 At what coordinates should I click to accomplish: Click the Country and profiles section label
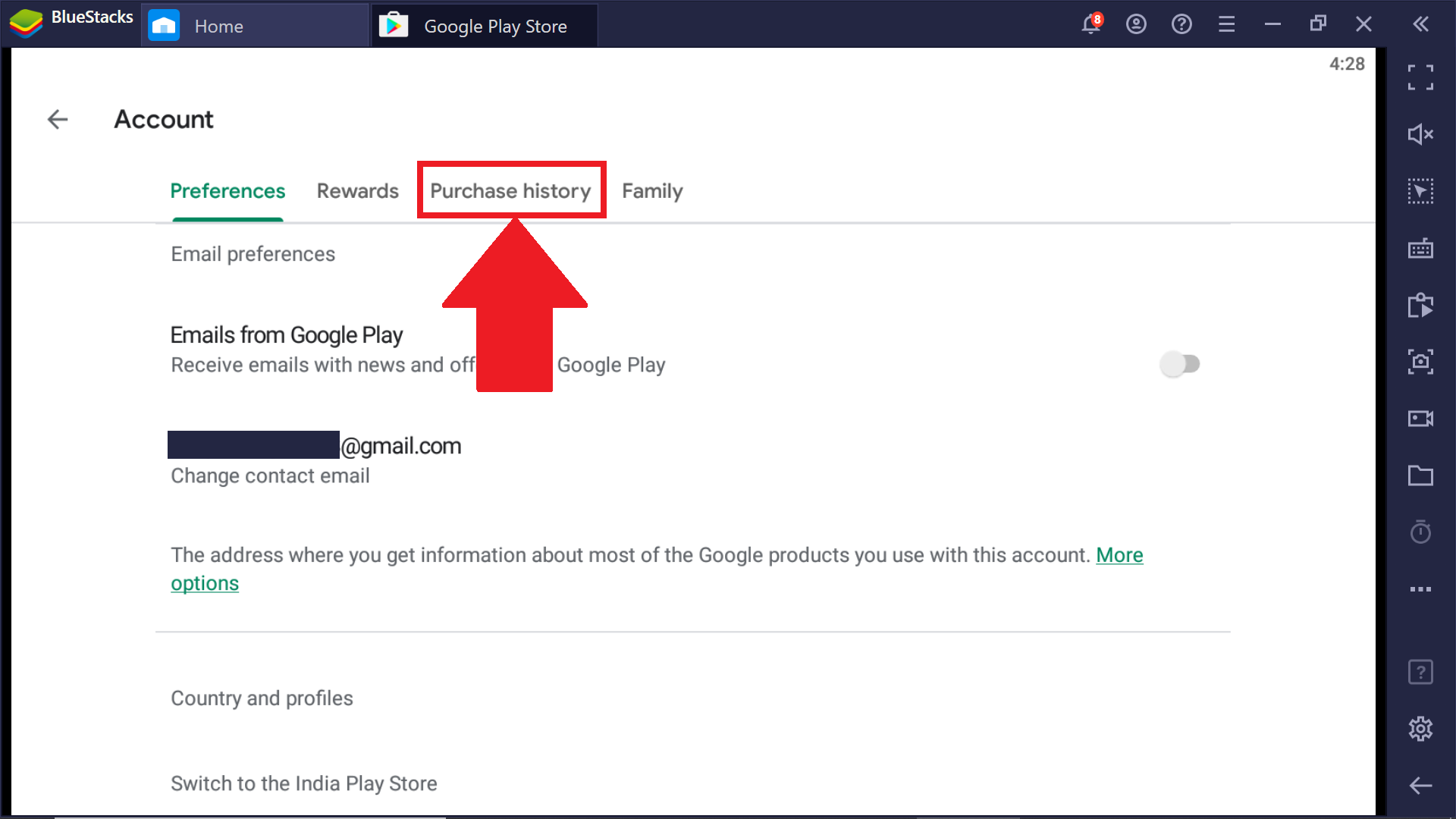262,698
